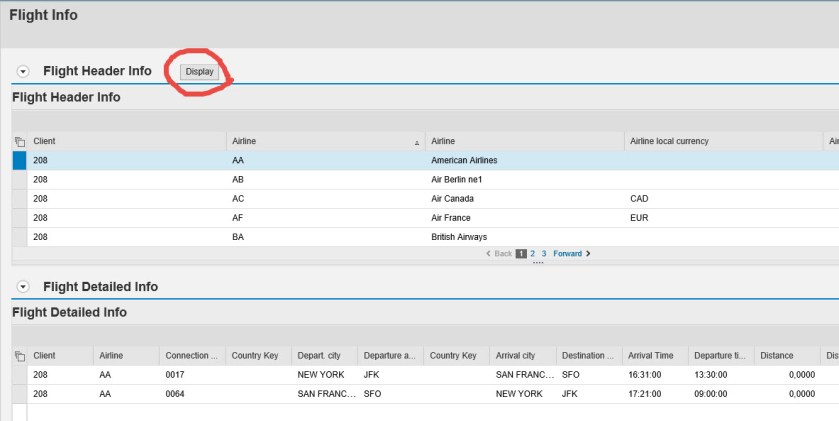Click the Back chevron arrow
The width and height of the screenshot is (839, 421).
click(x=488, y=254)
